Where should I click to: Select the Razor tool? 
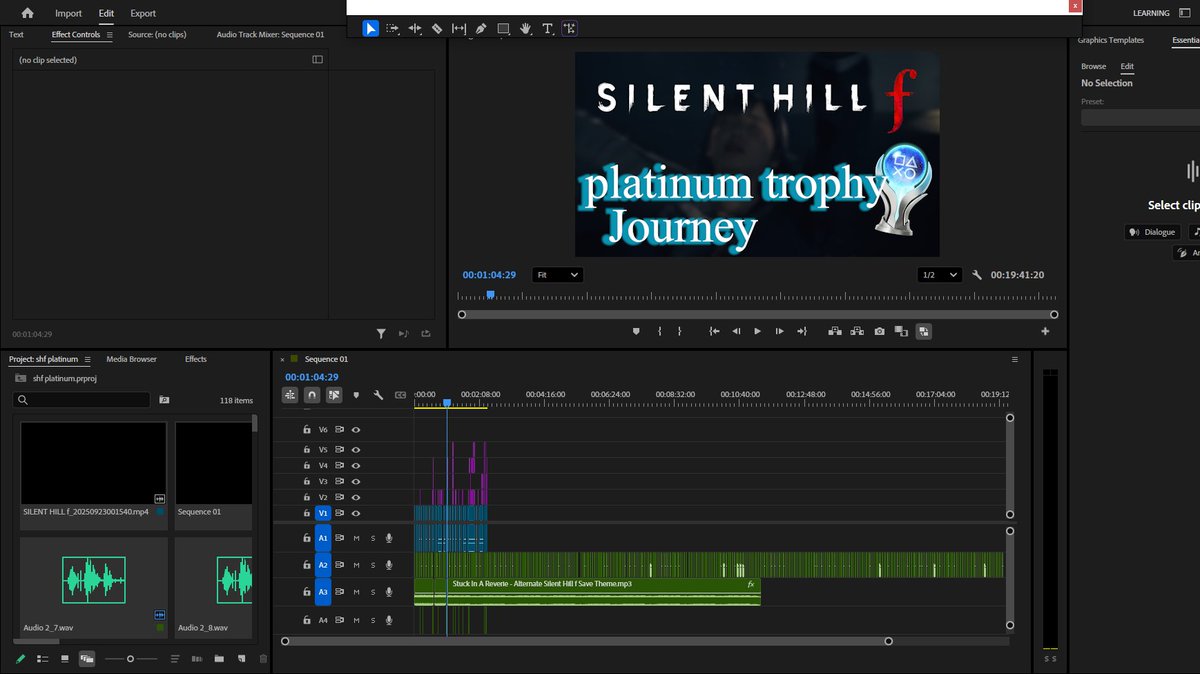click(437, 29)
